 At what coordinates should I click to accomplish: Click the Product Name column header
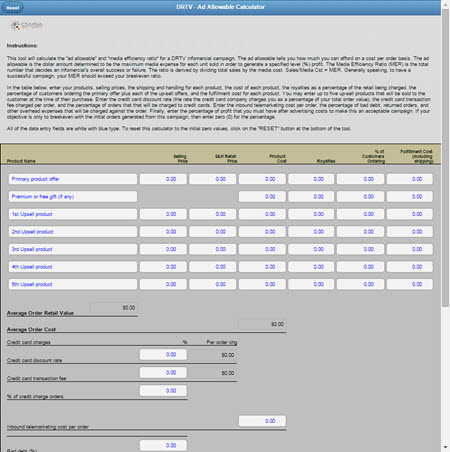tap(21, 161)
